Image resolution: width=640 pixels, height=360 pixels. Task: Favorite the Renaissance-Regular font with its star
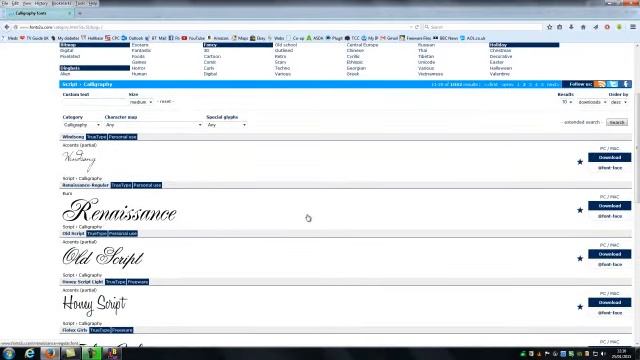[x=580, y=210]
